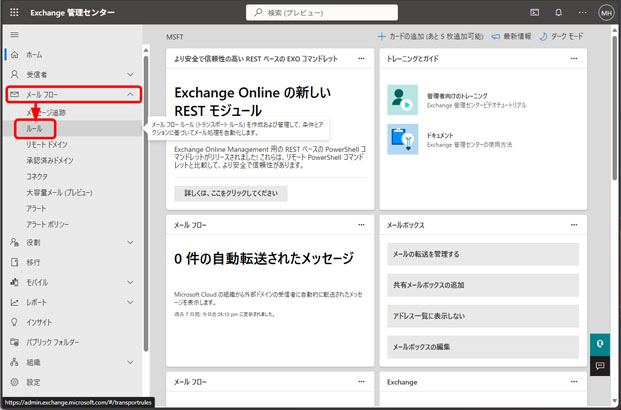Click the 組織 organization icon
Viewport: 621px width, 410px height.
(x=15, y=362)
